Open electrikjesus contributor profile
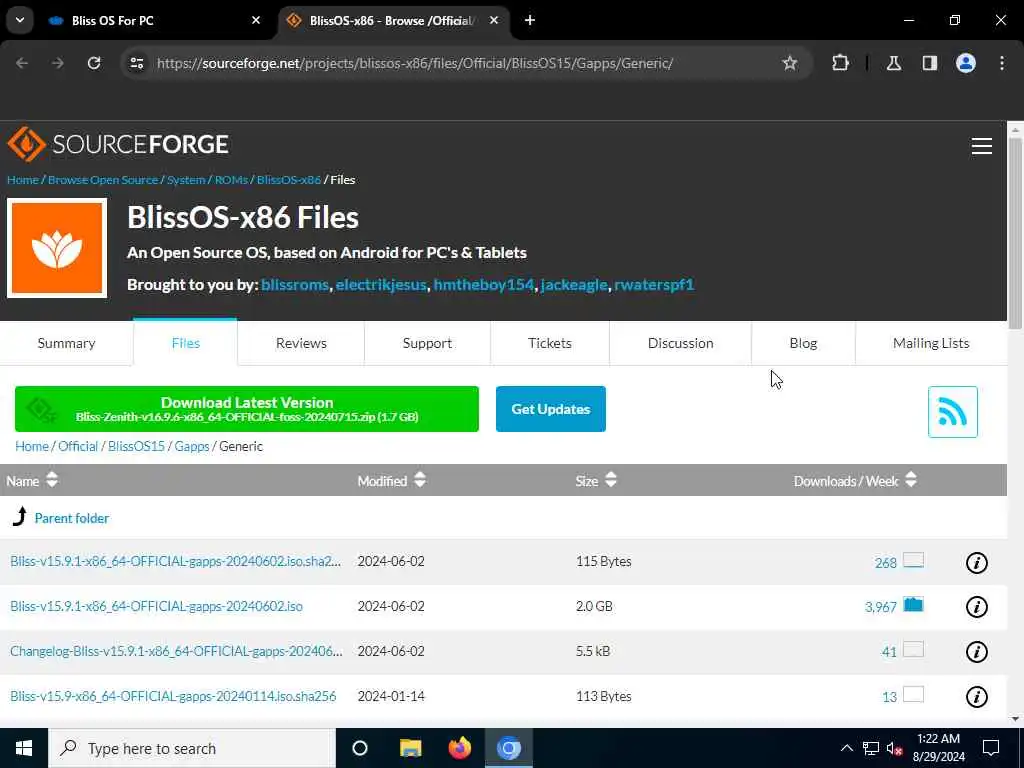The height and width of the screenshot is (768, 1024). [381, 285]
